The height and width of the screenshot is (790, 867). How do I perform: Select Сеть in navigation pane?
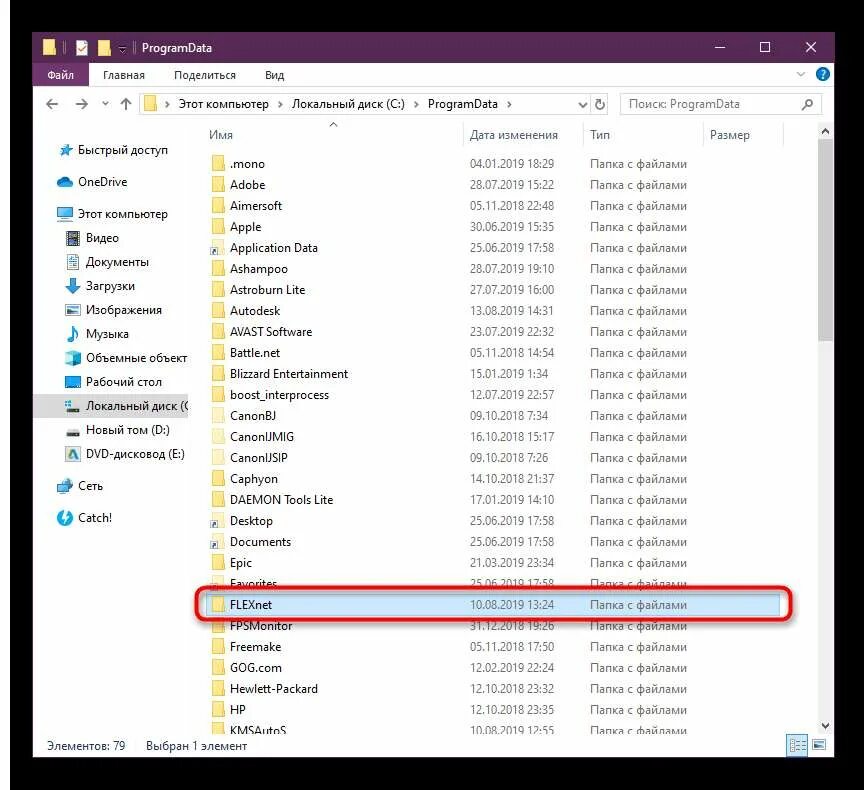(91, 486)
